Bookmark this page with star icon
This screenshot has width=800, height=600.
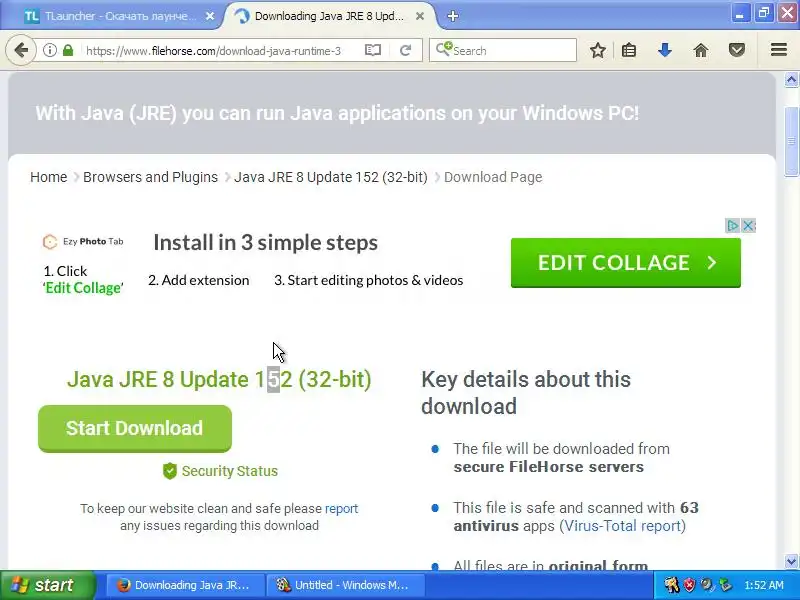tap(597, 50)
